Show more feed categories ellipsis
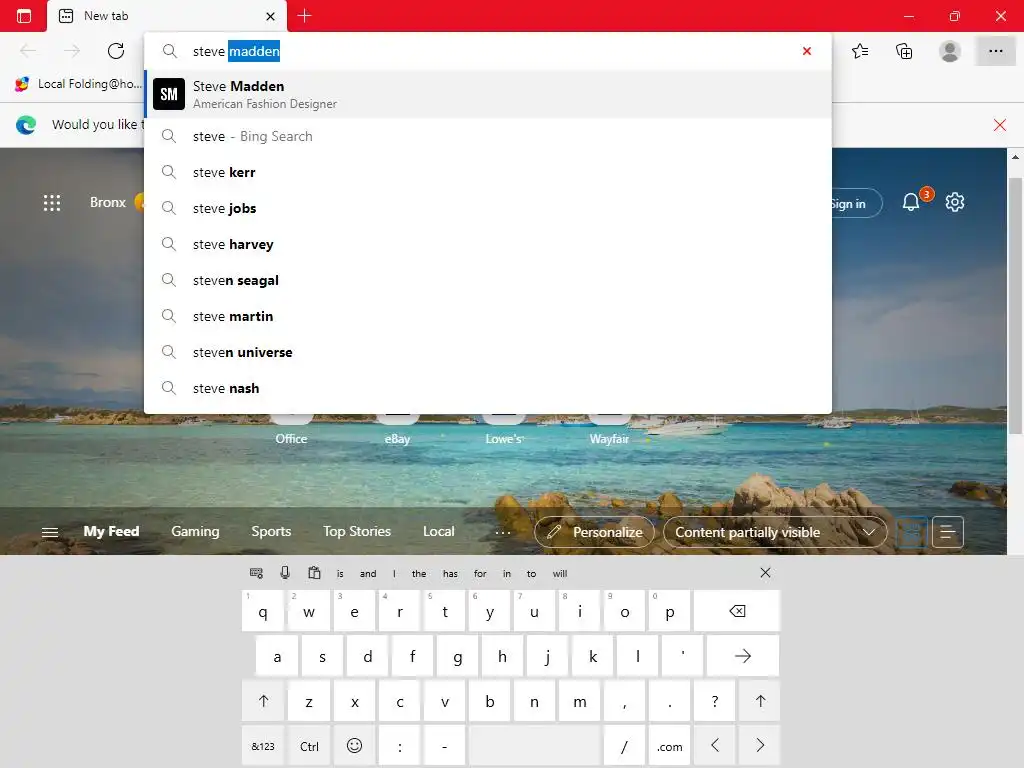 point(502,533)
